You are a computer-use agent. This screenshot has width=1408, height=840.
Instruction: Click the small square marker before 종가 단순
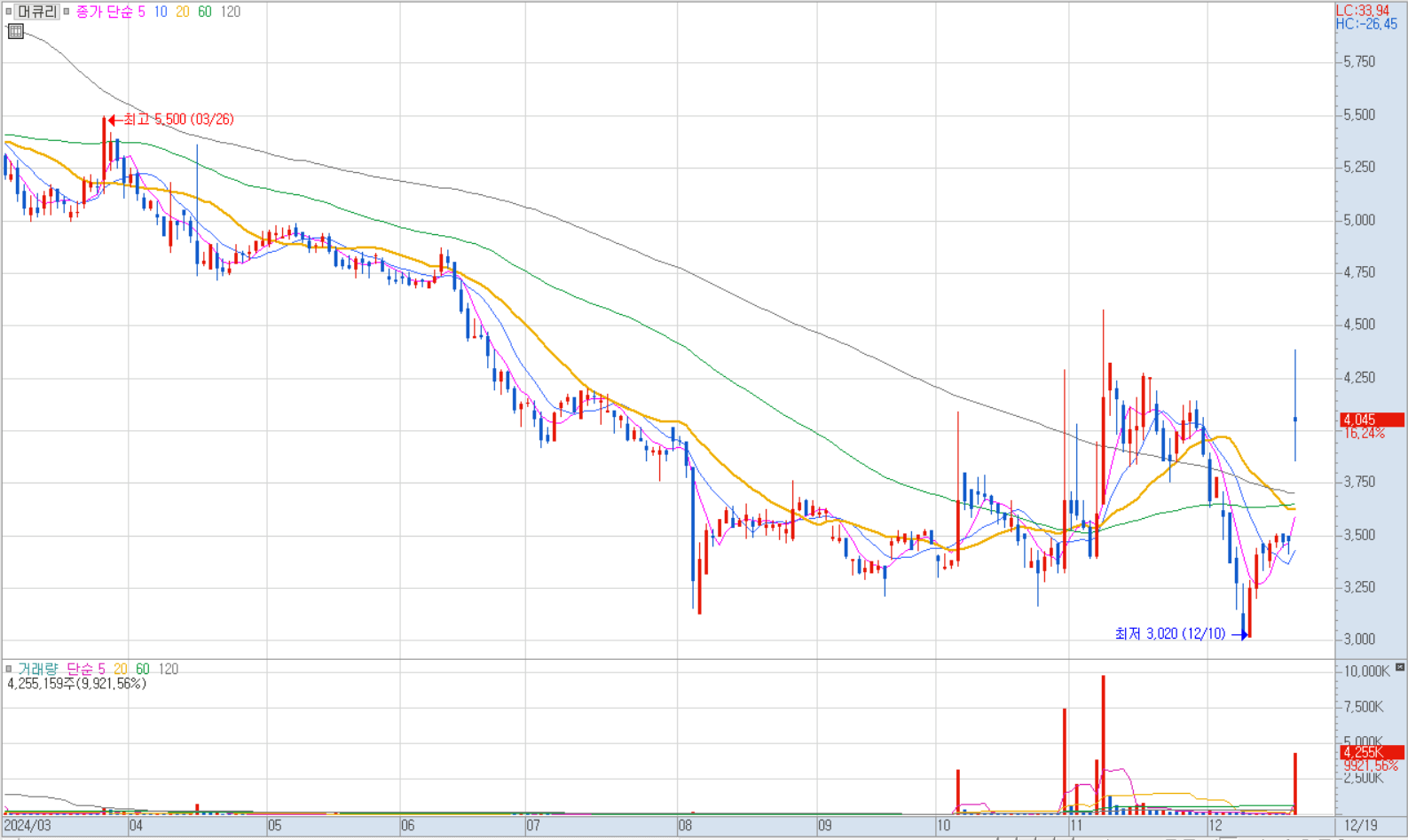click(67, 12)
